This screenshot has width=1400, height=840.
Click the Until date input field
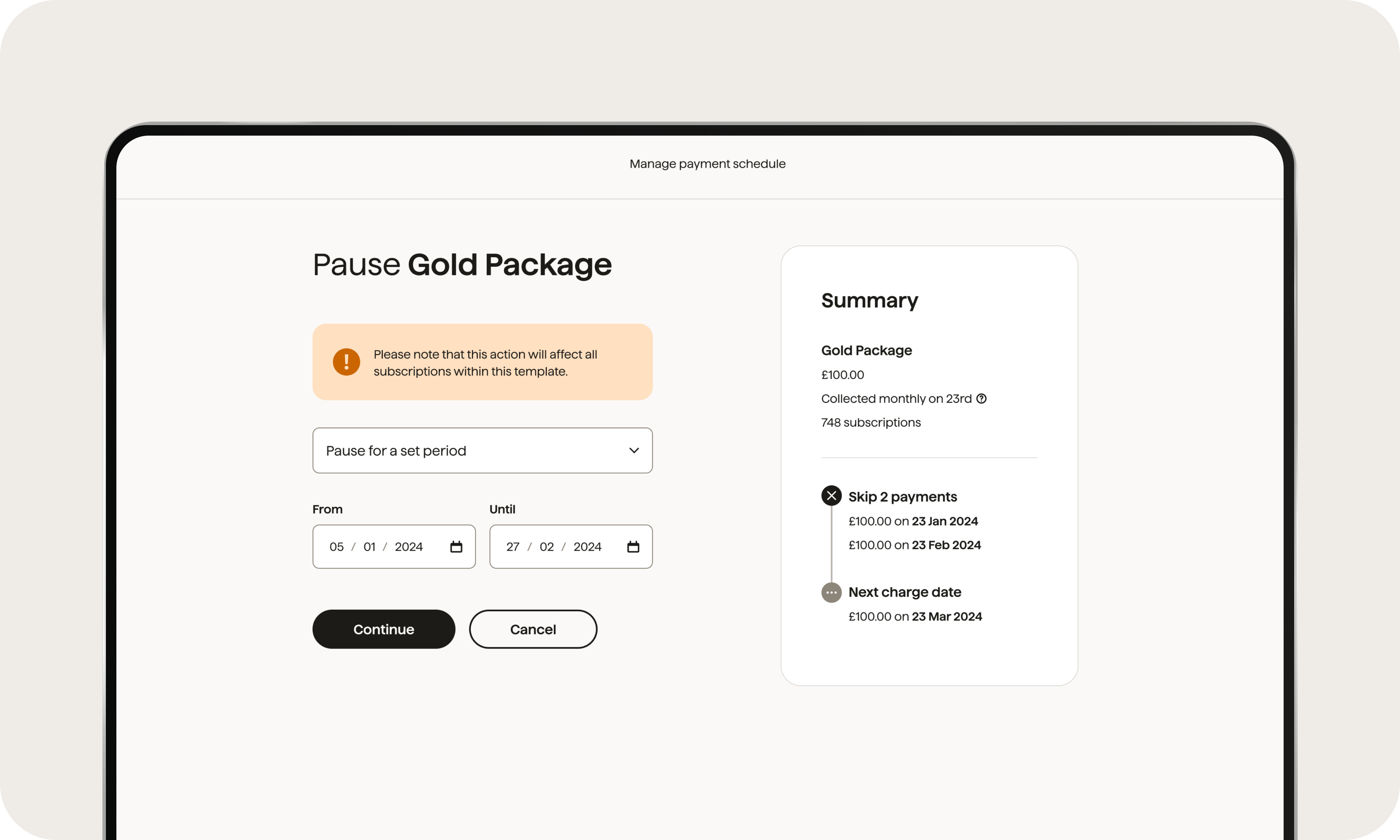571,546
